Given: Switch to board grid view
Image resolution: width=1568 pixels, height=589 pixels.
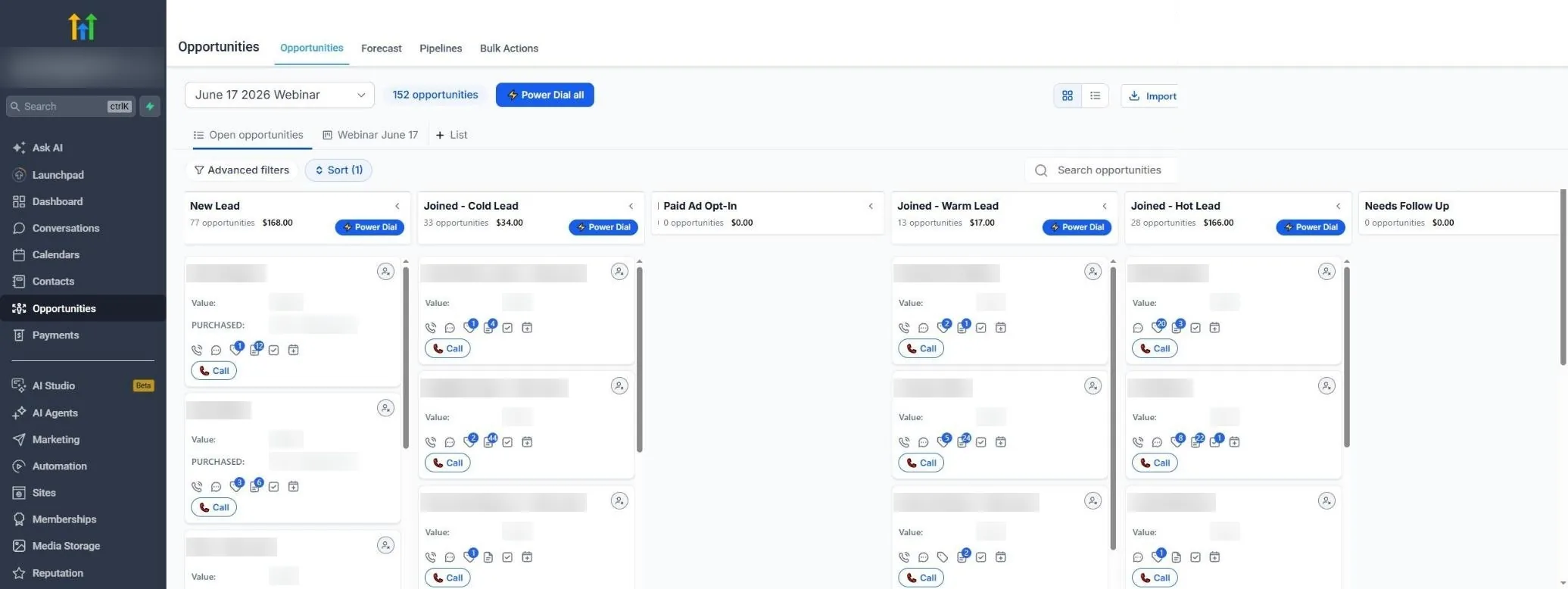Looking at the screenshot, I should 1068,95.
